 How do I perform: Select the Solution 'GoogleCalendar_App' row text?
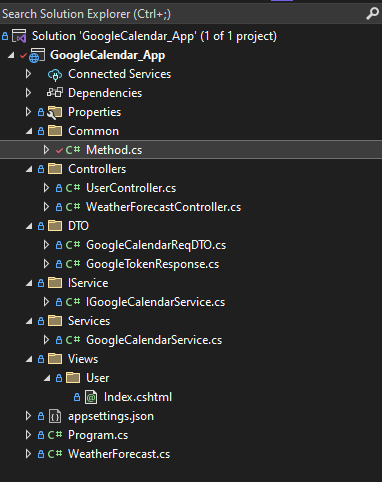(154, 36)
